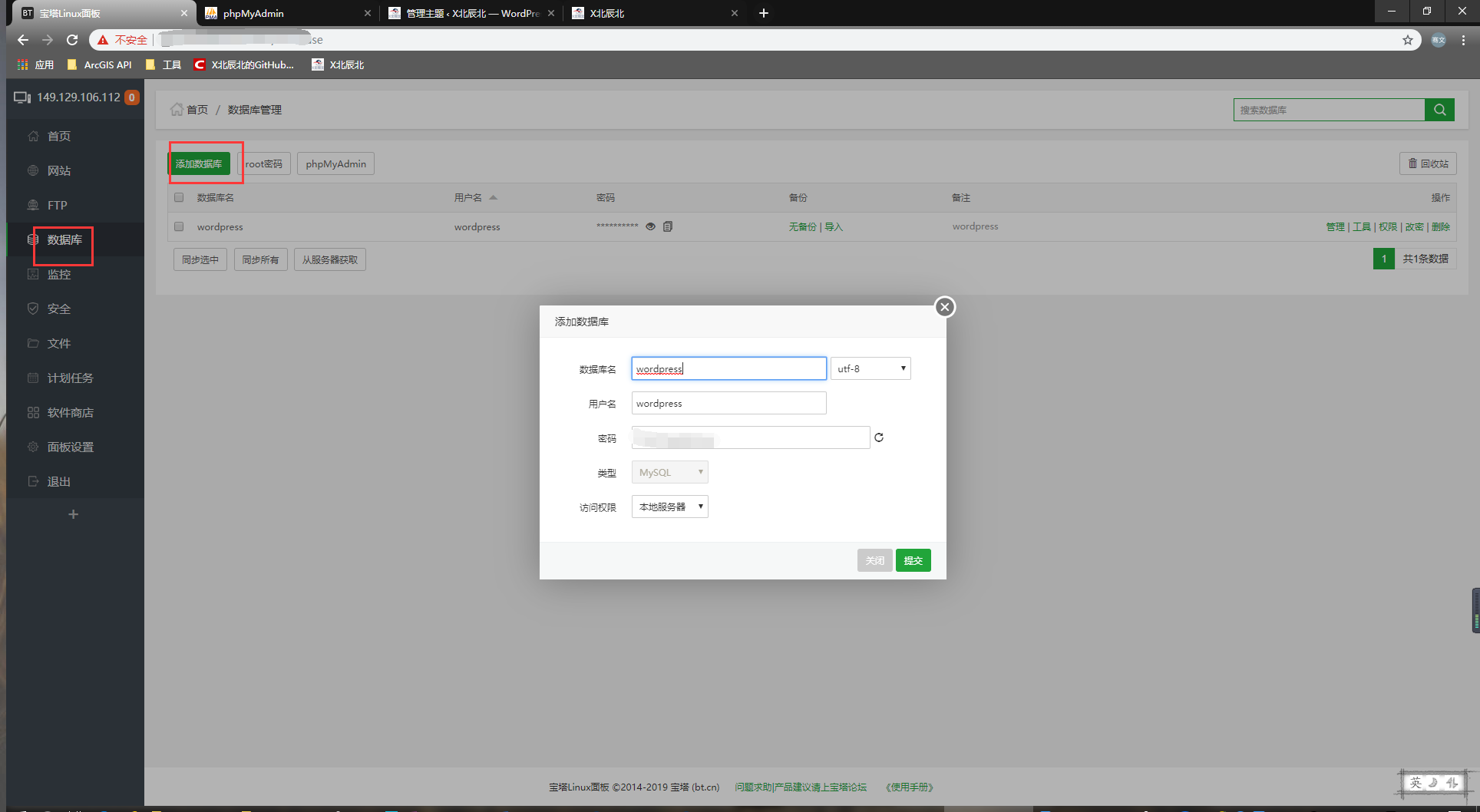Regenerate the random database password

[879, 437]
